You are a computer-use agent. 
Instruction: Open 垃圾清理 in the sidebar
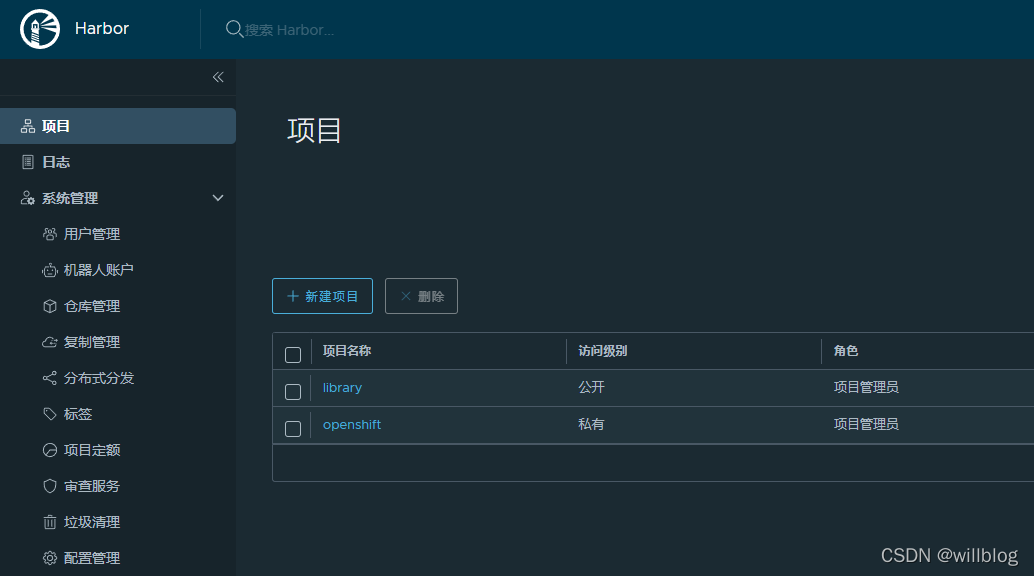[x=92, y=522]
